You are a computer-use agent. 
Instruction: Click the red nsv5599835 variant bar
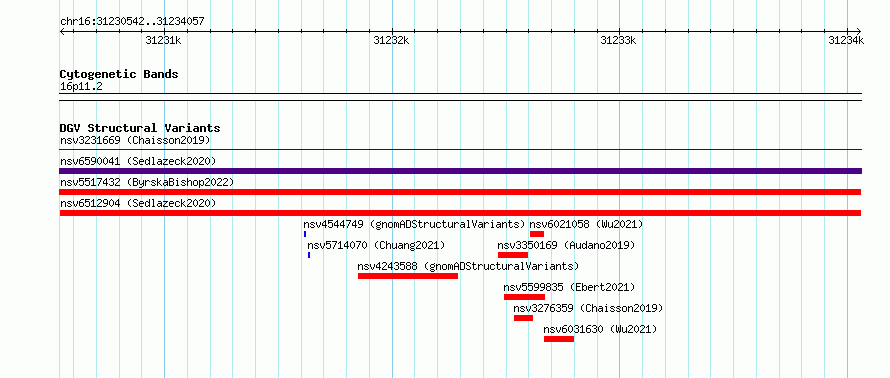[524, 297]
